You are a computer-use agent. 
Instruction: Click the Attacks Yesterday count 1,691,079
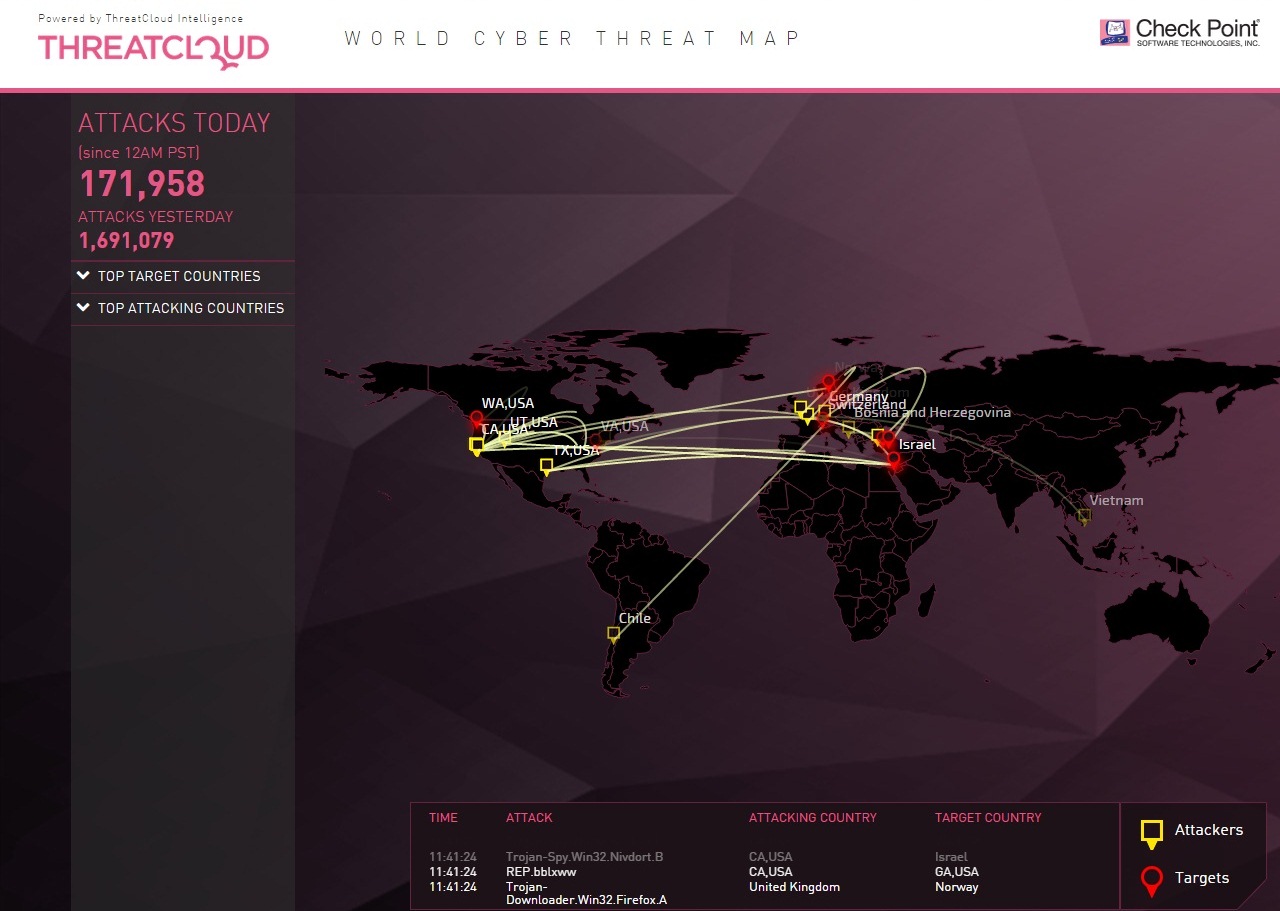127,240
